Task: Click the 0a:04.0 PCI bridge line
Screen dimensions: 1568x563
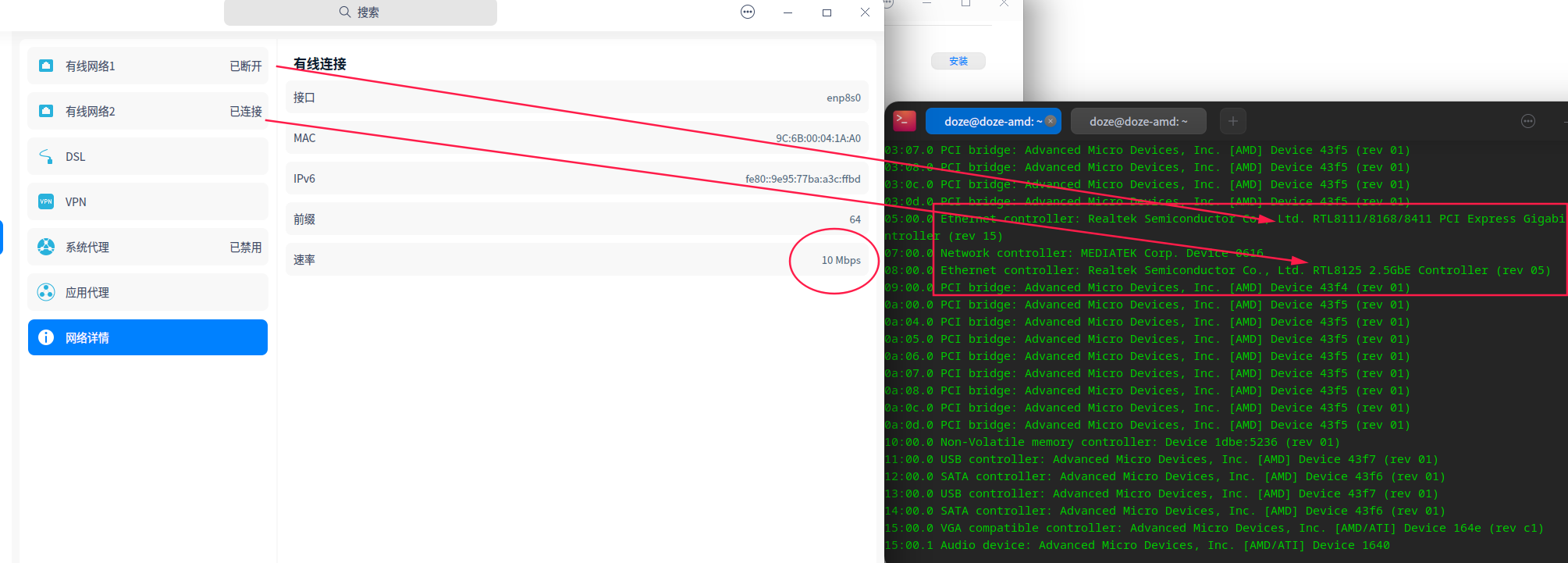Action: (1147, 322)
